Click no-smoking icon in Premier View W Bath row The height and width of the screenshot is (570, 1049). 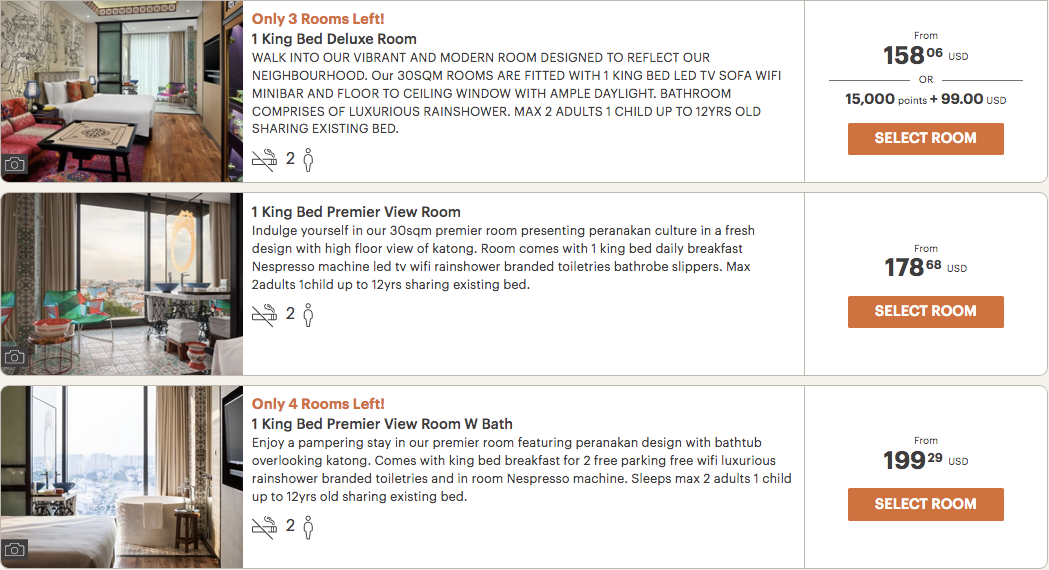pyautogui.click(x=264, y=526)
